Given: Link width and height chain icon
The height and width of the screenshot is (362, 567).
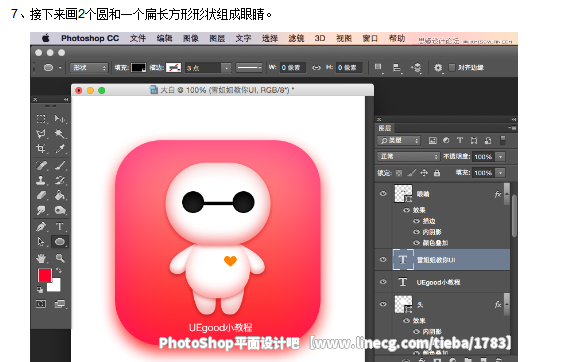Looking at the screenshot, I should [316, 68].
